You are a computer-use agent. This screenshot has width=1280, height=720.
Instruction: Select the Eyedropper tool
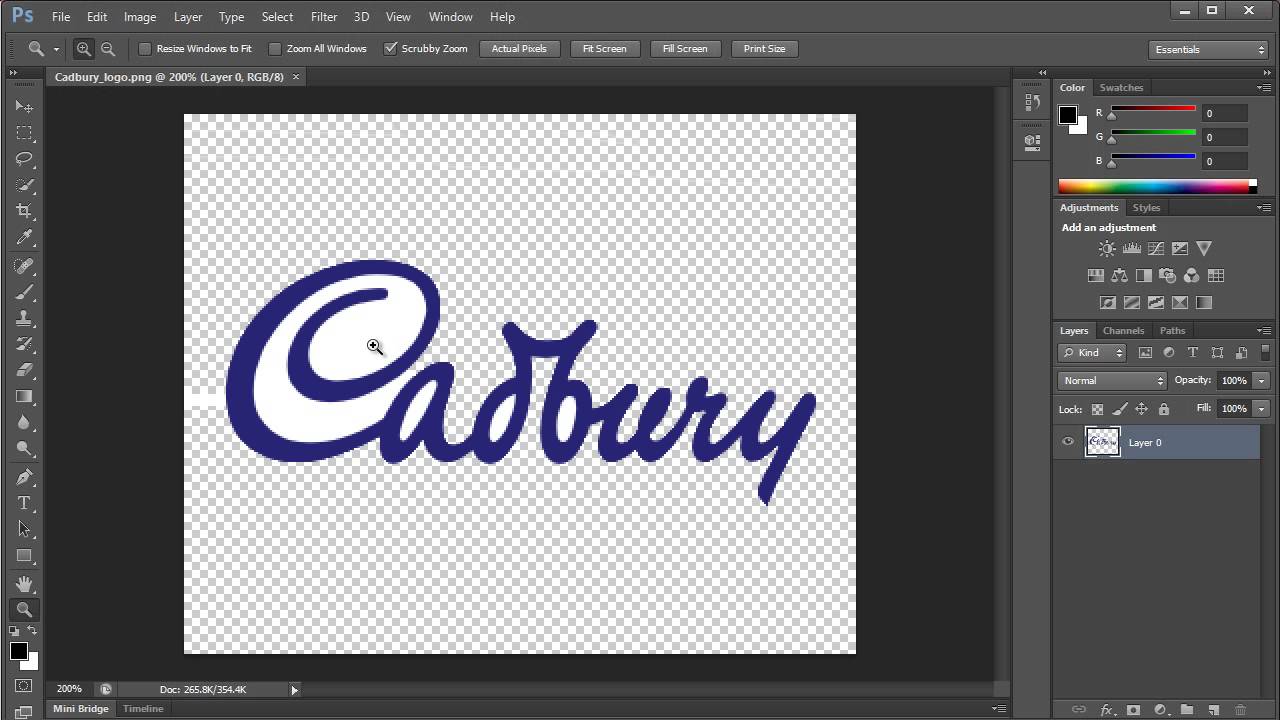25,237
